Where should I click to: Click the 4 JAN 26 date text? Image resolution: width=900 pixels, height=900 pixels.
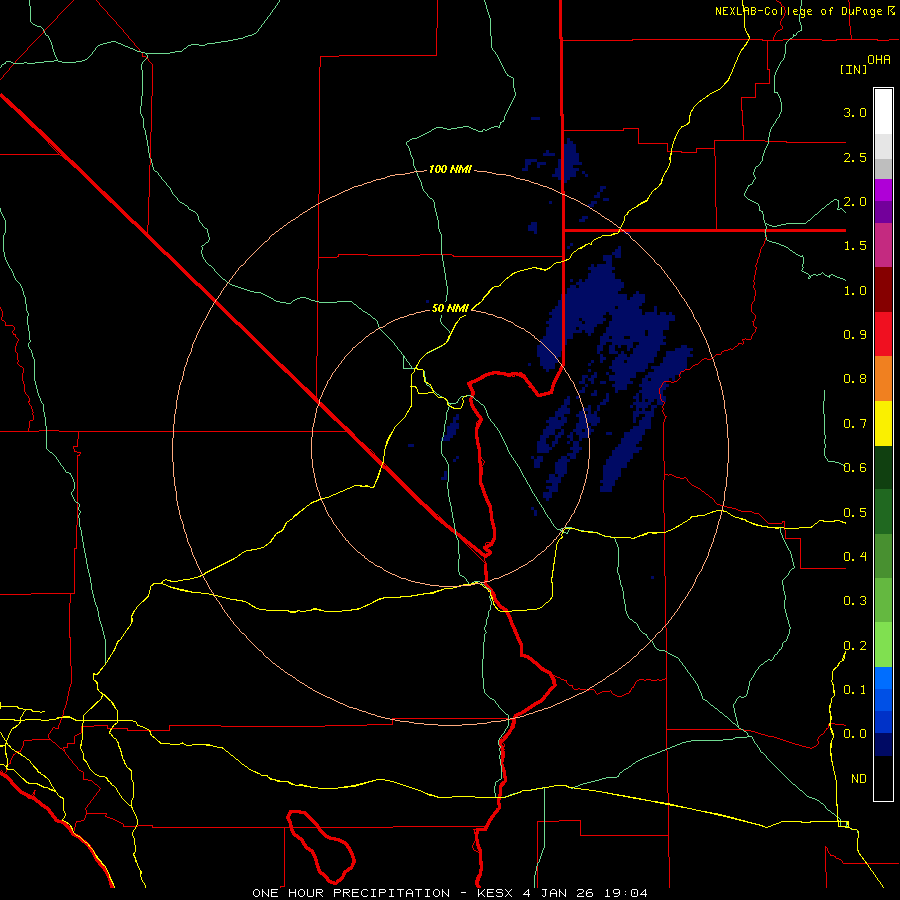(557, 893)
